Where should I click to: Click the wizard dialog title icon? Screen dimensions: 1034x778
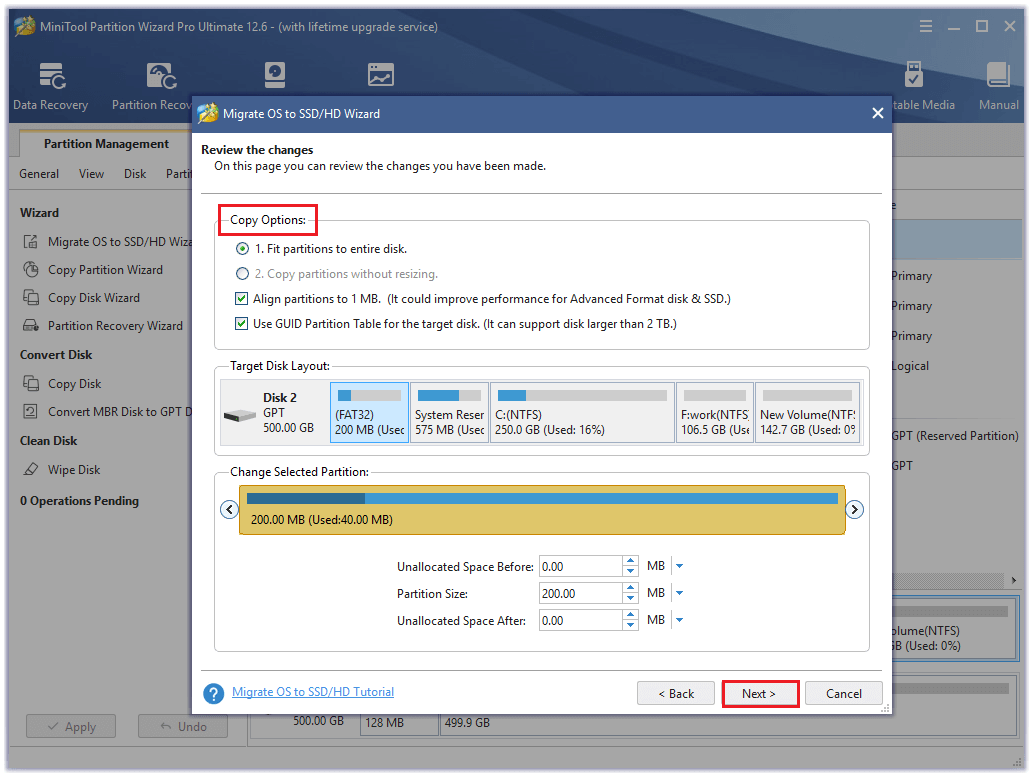(x=208, y=113)
